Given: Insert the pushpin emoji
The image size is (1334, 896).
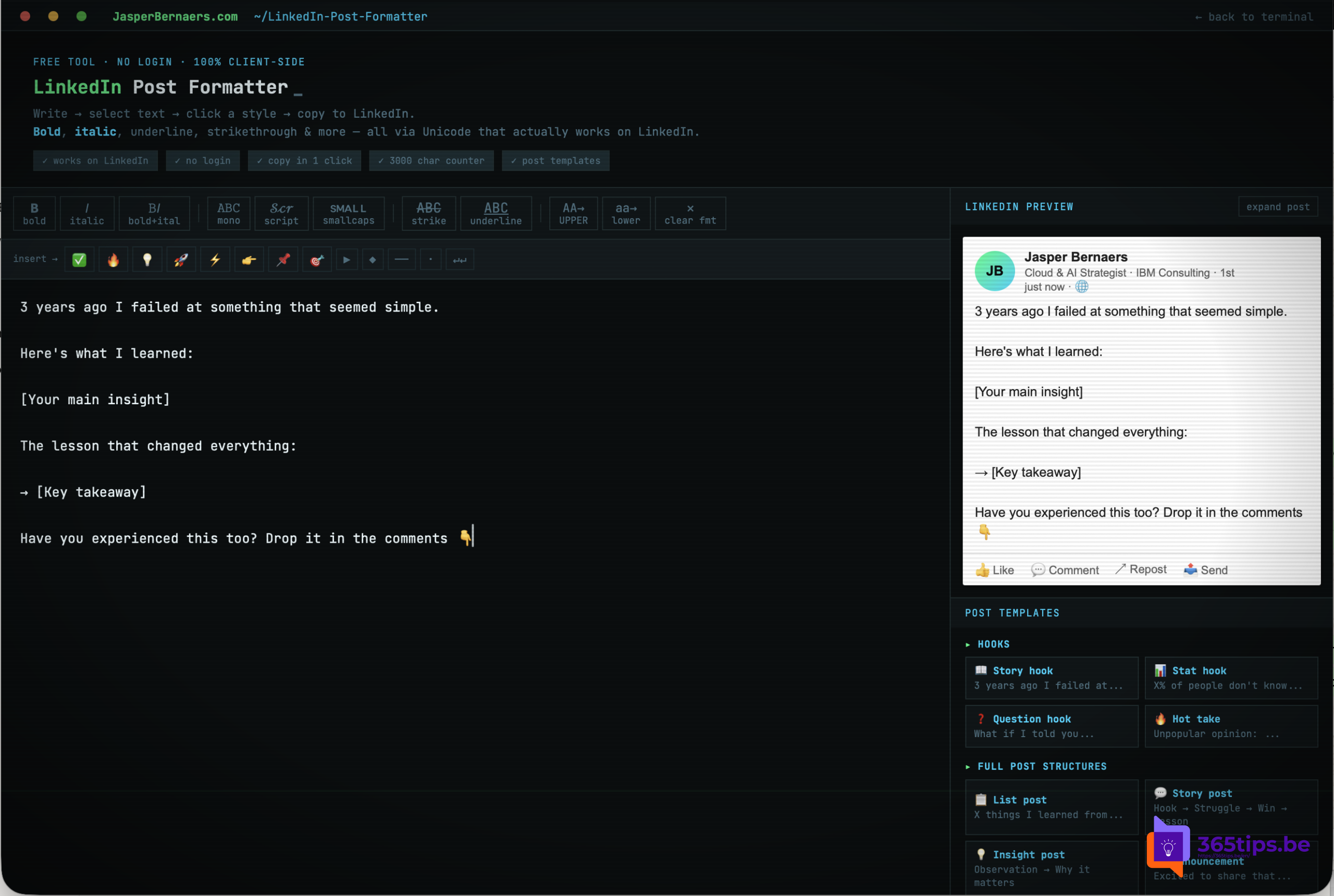Looking at the screenshot, I should 283,260.
